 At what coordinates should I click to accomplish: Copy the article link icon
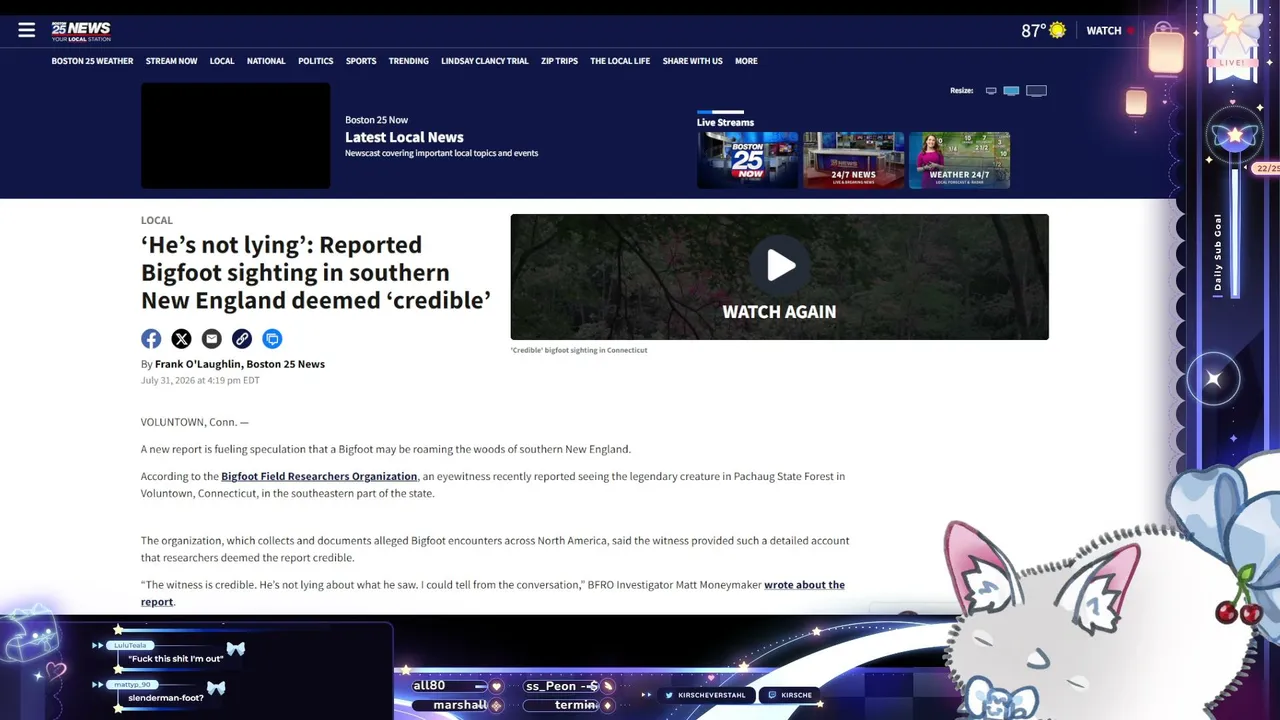[x=242, y=339]
